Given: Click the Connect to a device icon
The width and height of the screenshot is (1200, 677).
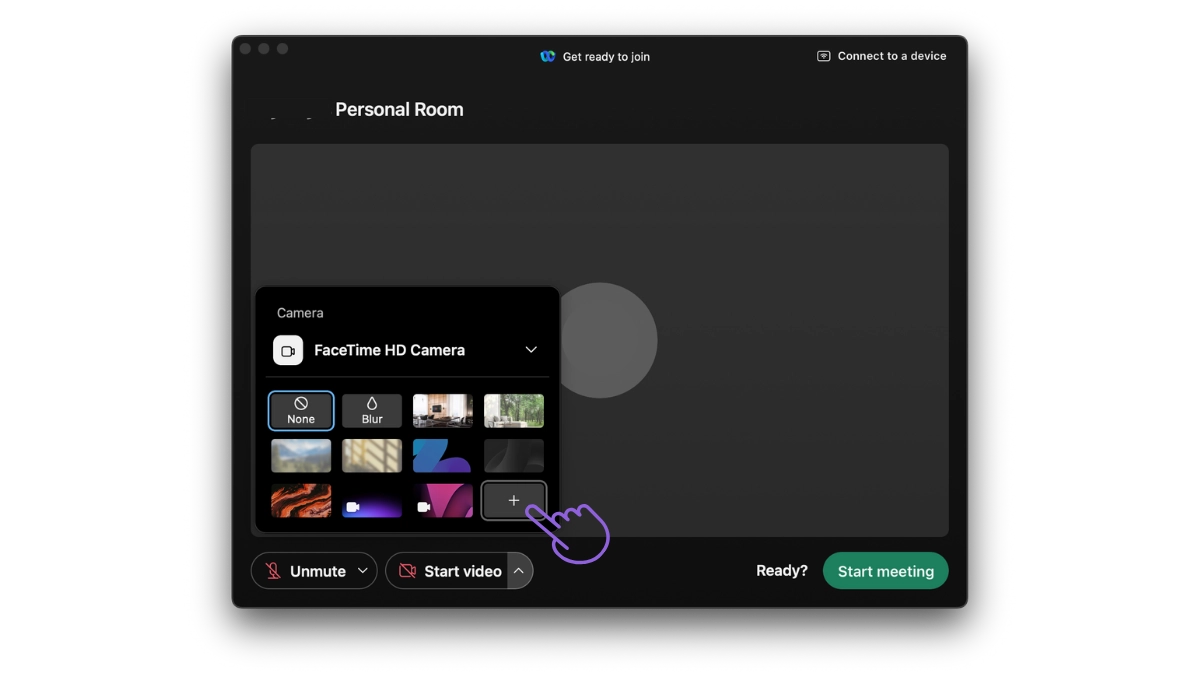Looking at the screenshot, I should 822,56.
